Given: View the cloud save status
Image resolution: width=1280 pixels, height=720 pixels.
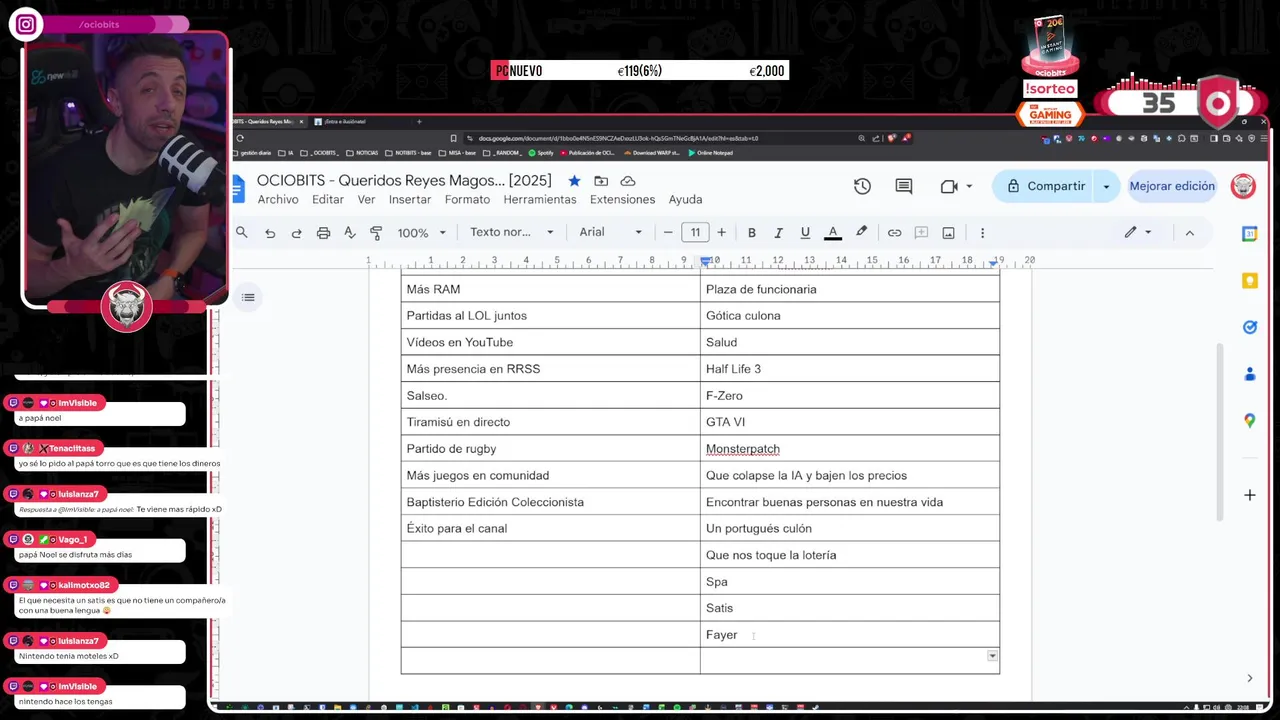Looking at the screenshot, I should pos(628,181).
